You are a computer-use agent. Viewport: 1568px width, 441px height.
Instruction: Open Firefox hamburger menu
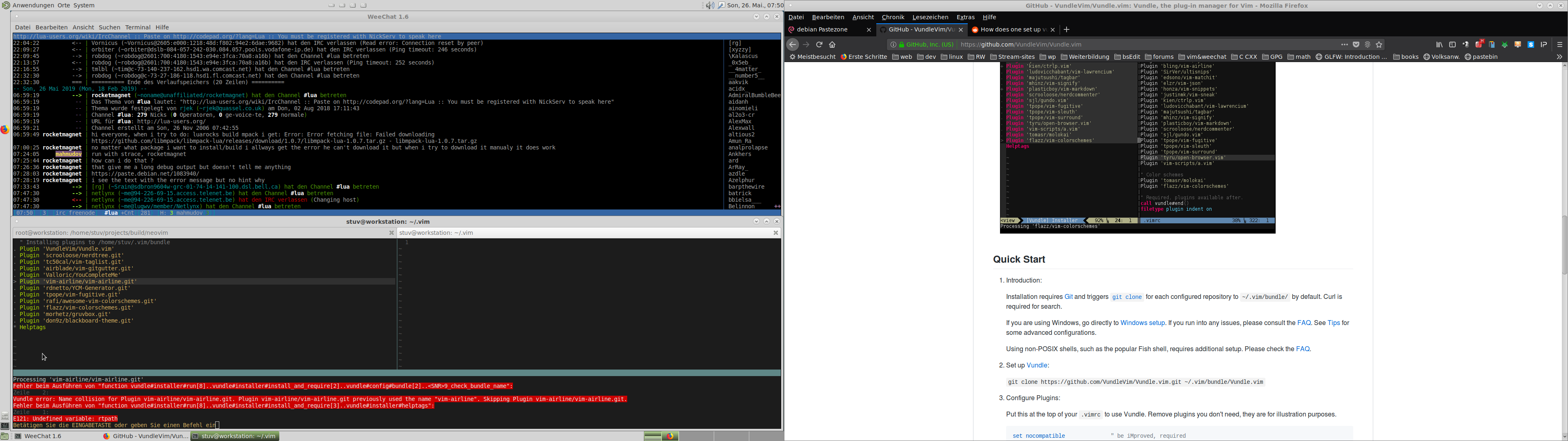(x=1559, y=45)
